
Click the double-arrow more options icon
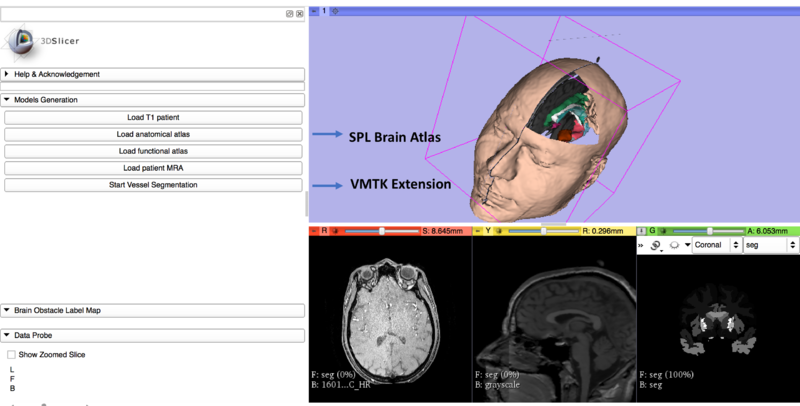click(641, 245)
